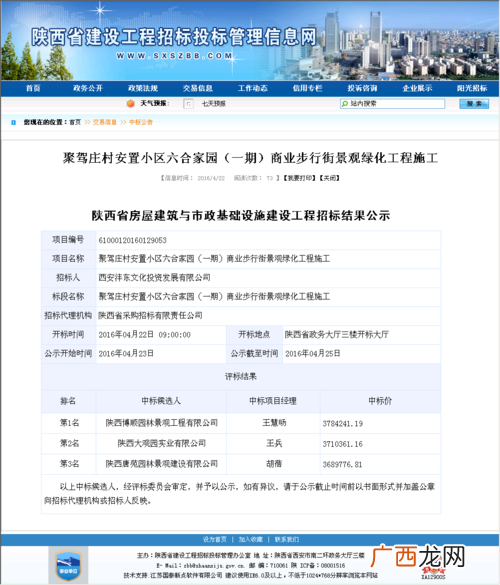Click the 事业单位 badge icon in footer
This screenshot has height=585, width=500.
[x=68, y=565]
